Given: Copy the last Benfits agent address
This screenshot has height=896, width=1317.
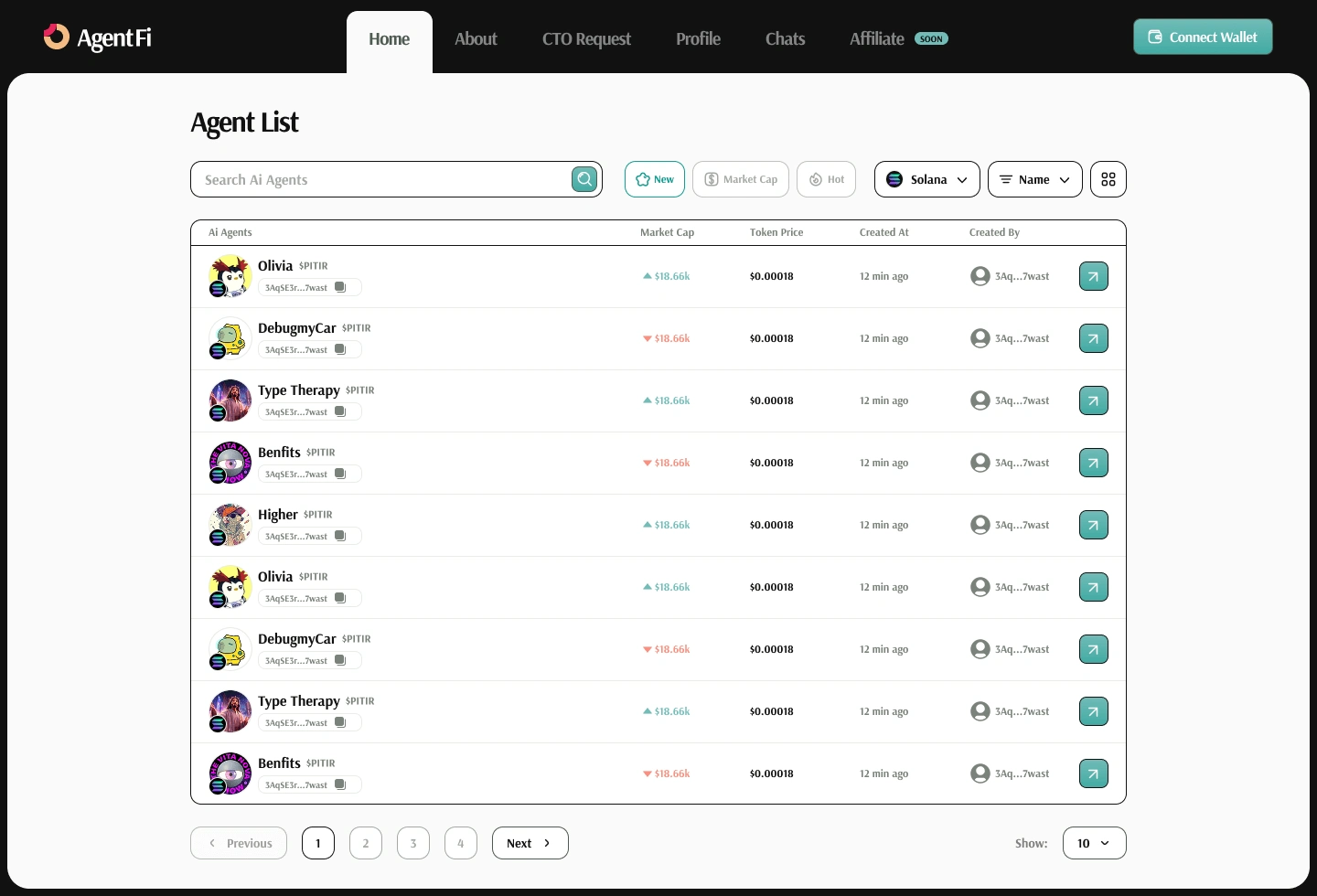Looking at the screenshot, I should tap(340, 784).
